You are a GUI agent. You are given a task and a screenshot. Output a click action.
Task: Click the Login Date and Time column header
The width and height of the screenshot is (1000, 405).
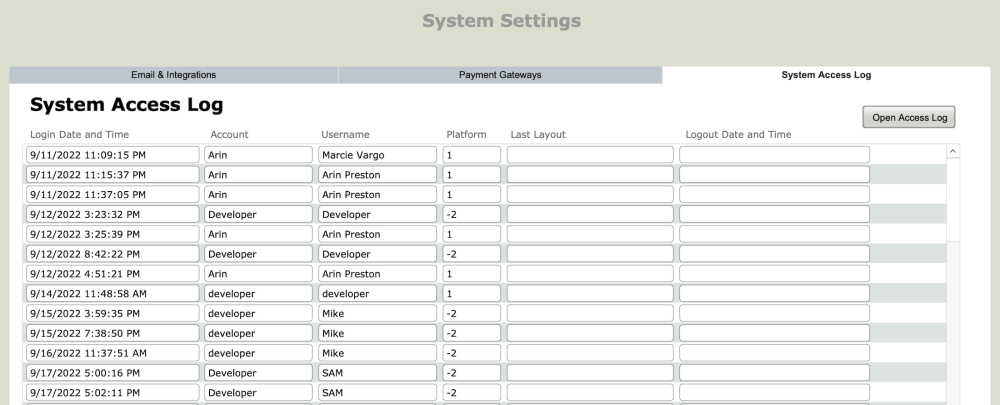80,135
